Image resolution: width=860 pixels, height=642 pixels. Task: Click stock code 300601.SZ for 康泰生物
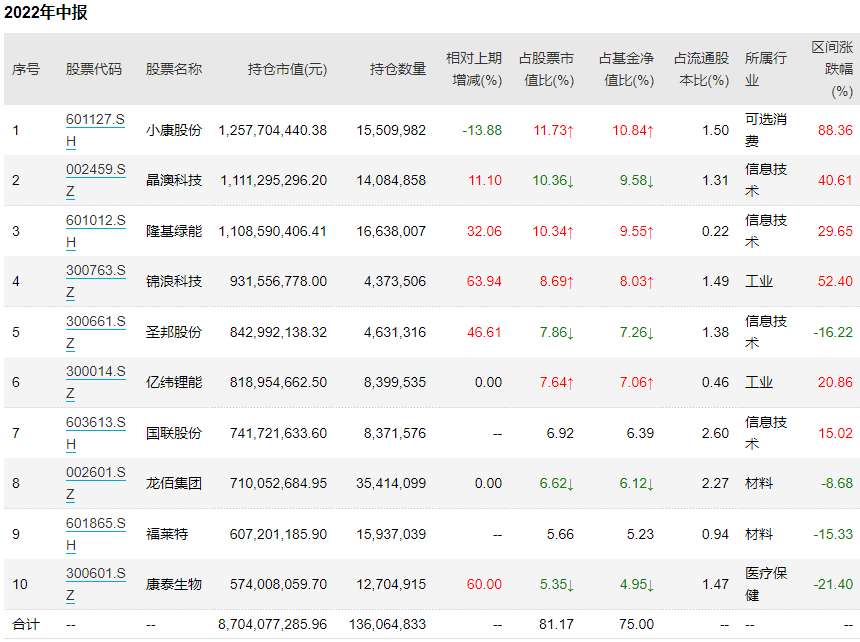tap(95, 574)
